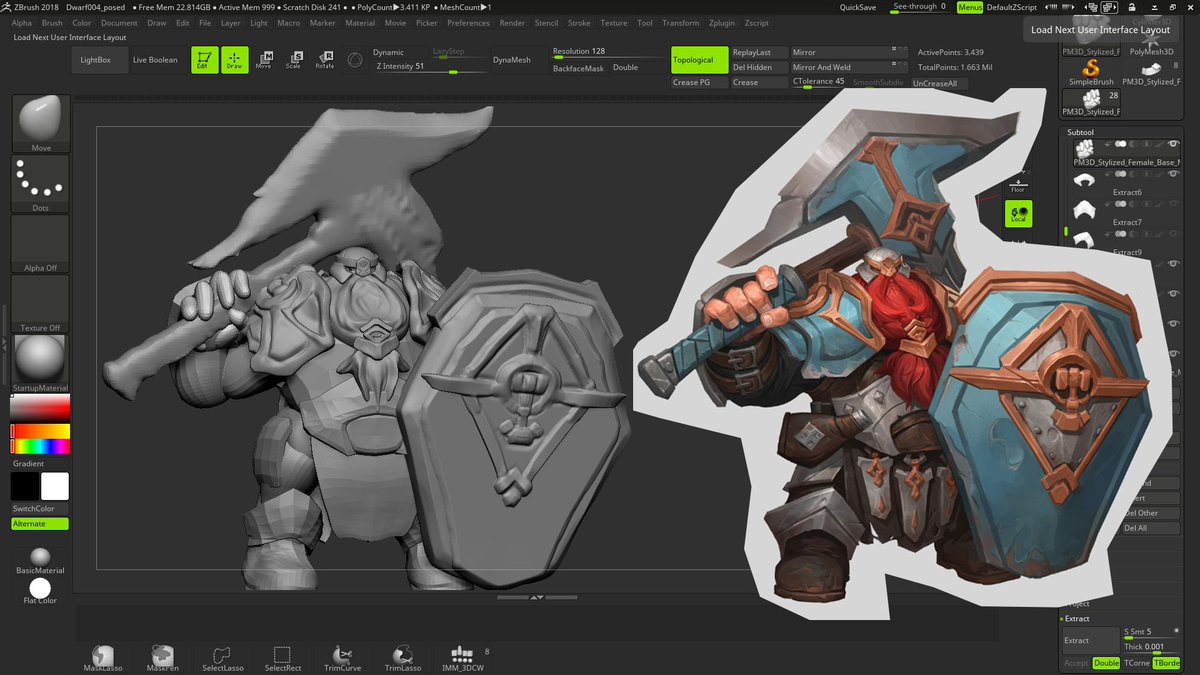1200x675 pixels.
Task: Open the Preferences menu
Action: (x=468, y=22)
